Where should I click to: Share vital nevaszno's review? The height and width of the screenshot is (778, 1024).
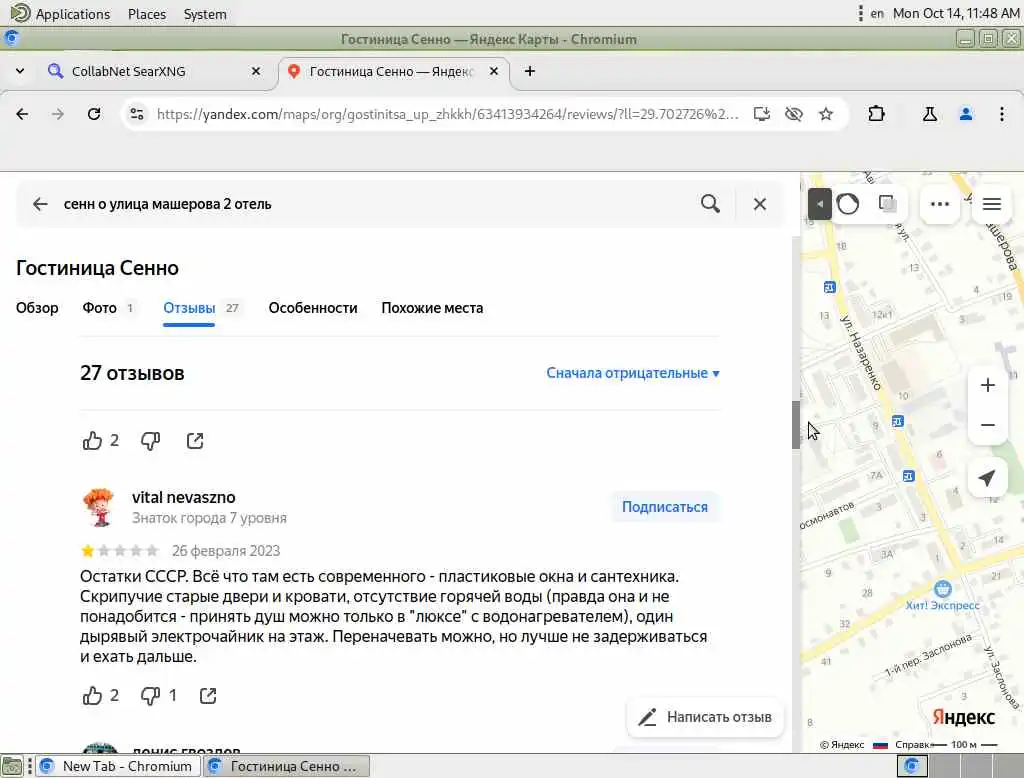208,696
